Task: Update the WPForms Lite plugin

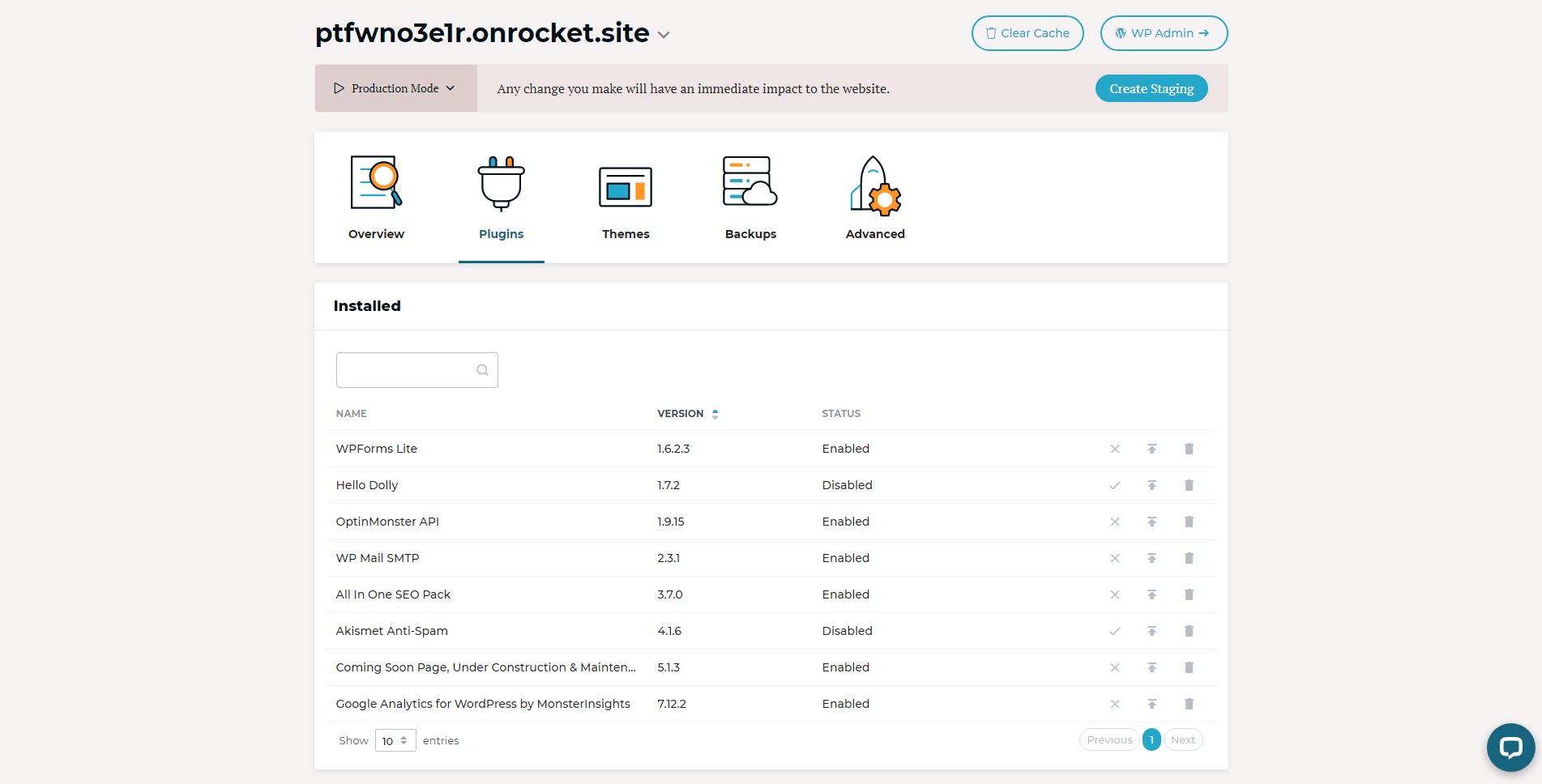Action: coord(1151,449)
